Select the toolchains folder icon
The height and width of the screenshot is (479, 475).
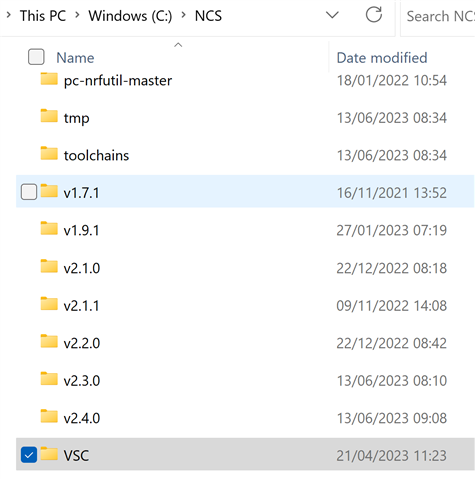49,153
